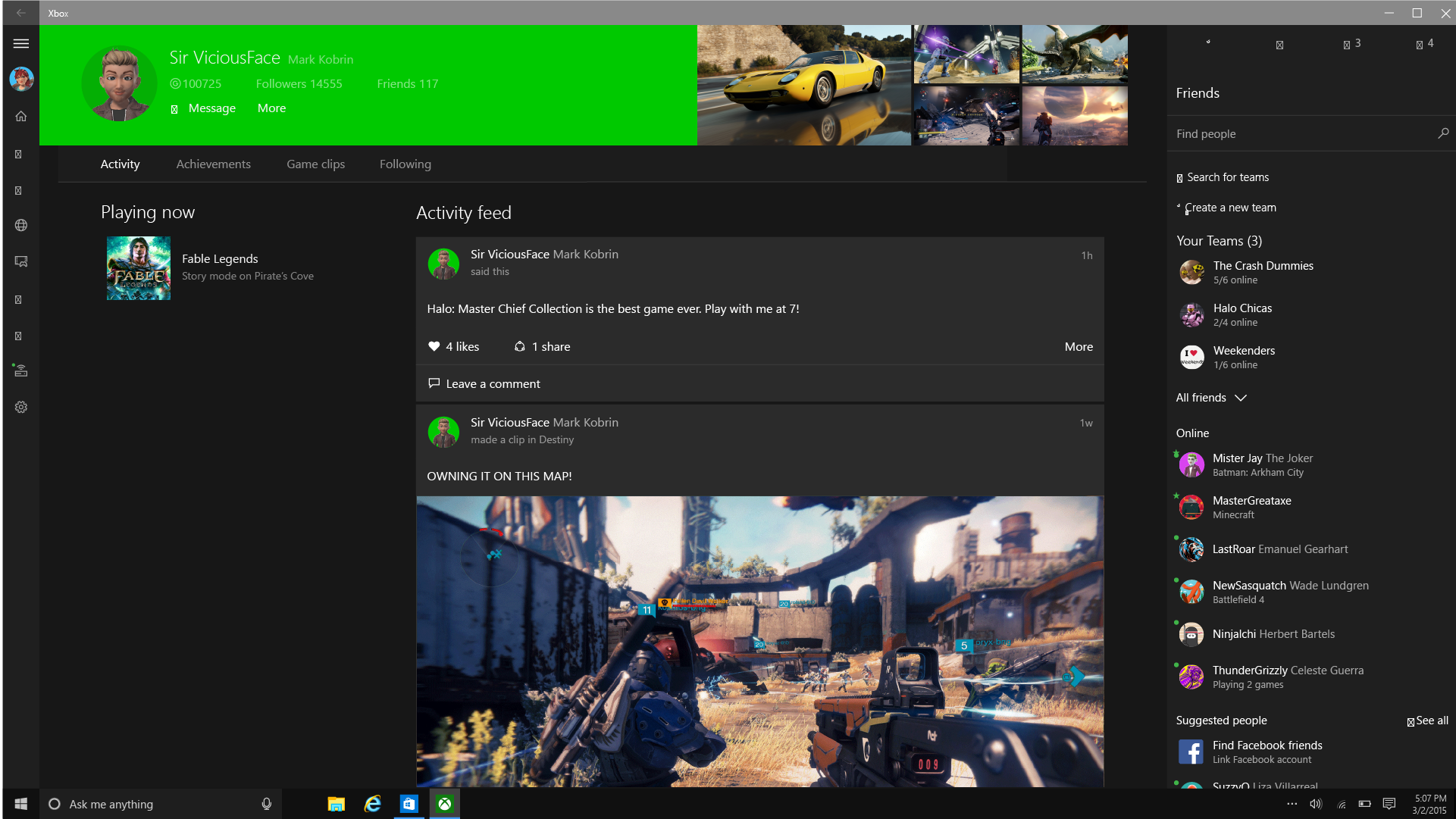Viewport: 1456px width, 819px height.
Task: Click the volume icon in the system tray
Action: pos(1317,804)
